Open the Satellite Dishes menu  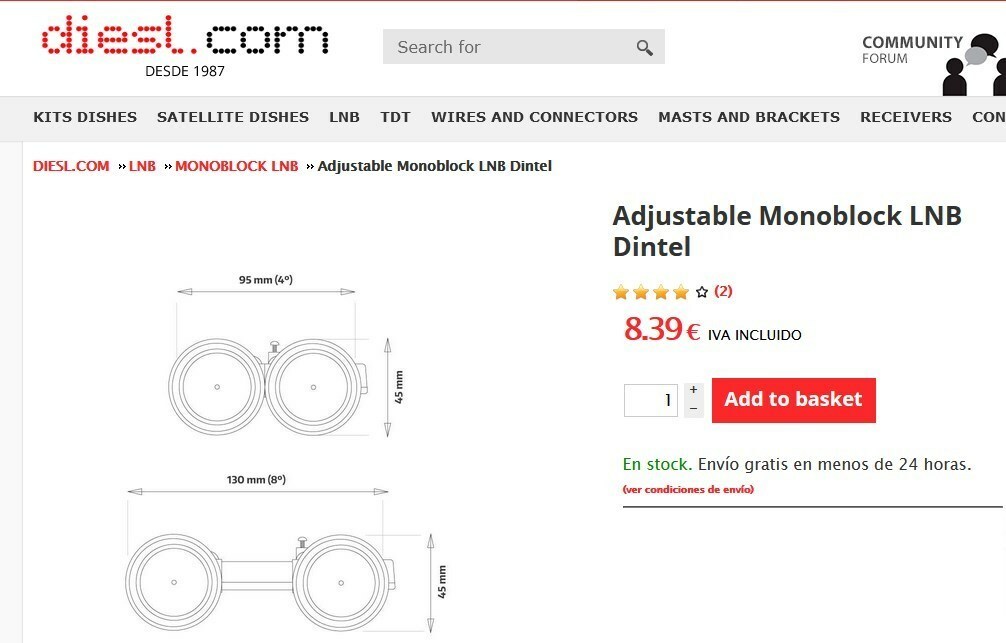pos(233,117)
